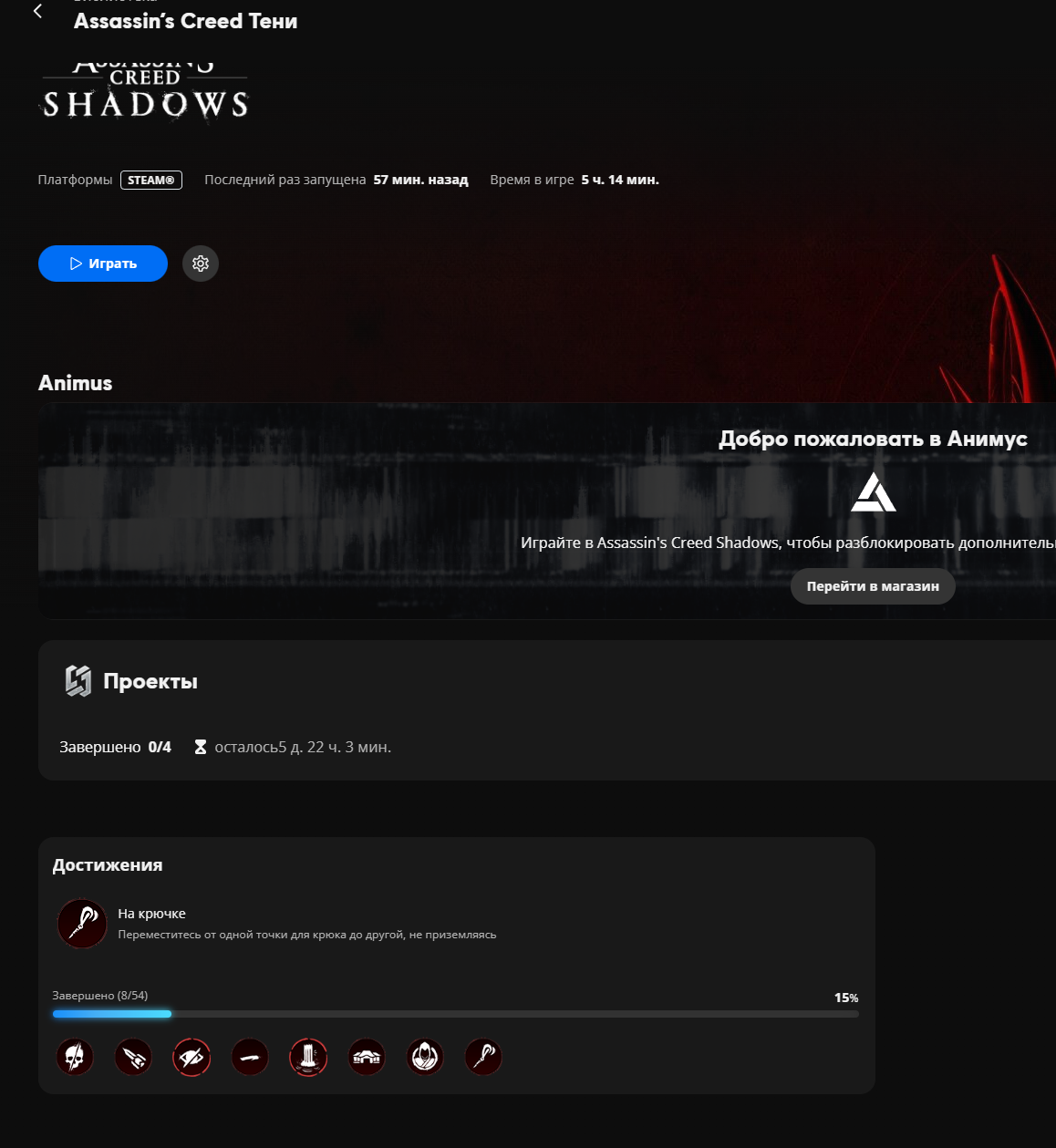Image resolution: width=1056 pixels, height=1148 pixels.
Task: Click the Projects logo icon
Action: click(x=78, y=681)
